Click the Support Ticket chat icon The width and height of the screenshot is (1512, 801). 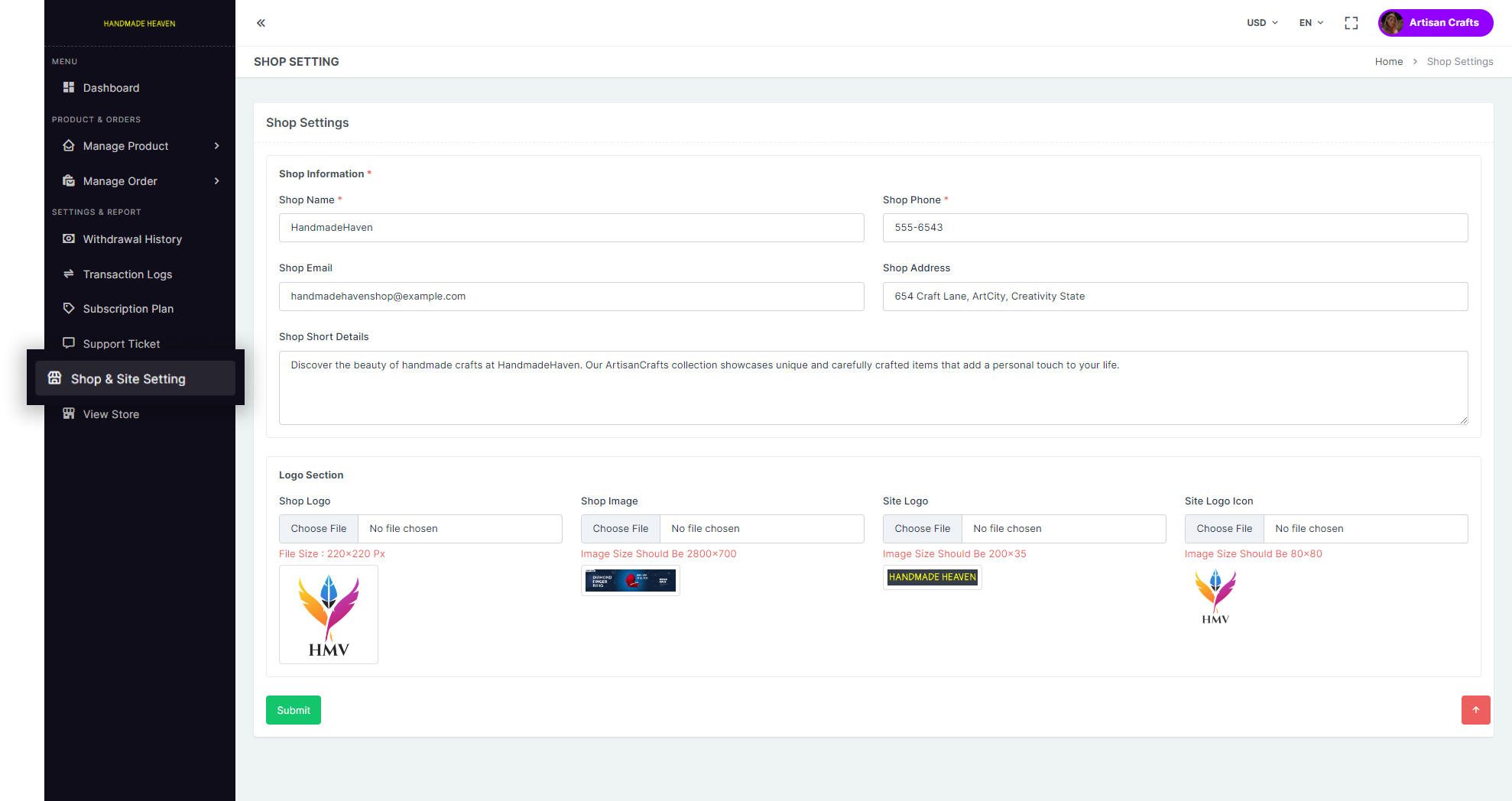click(69, 343)
